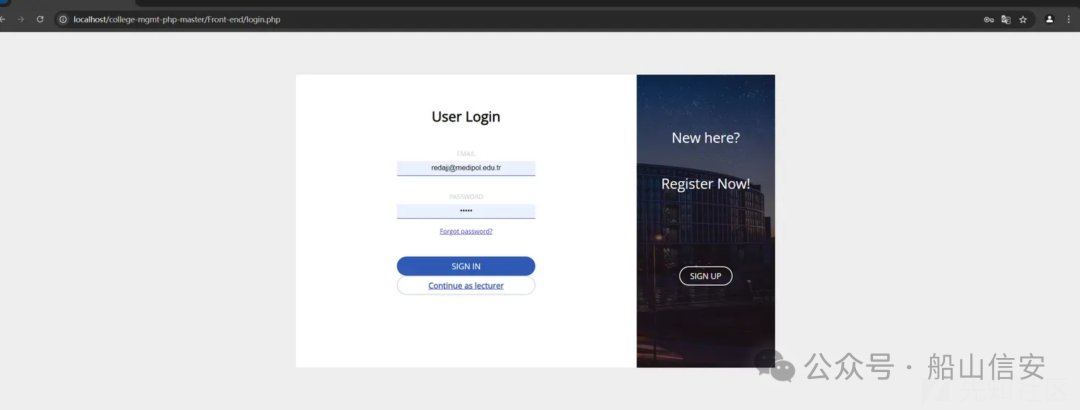This screenshot has height=410, width=1080.
Task: Click the Password input field
Action: point(466,211)
